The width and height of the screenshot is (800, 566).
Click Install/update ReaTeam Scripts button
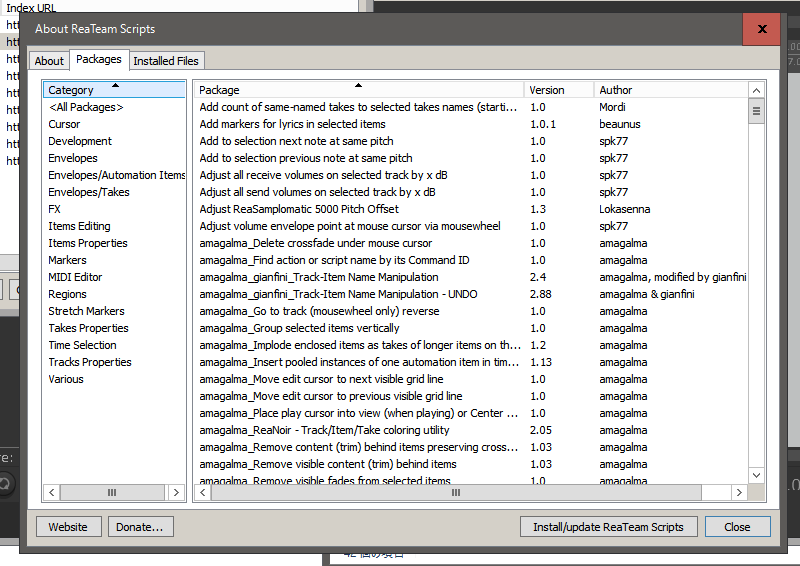point(608,527)
